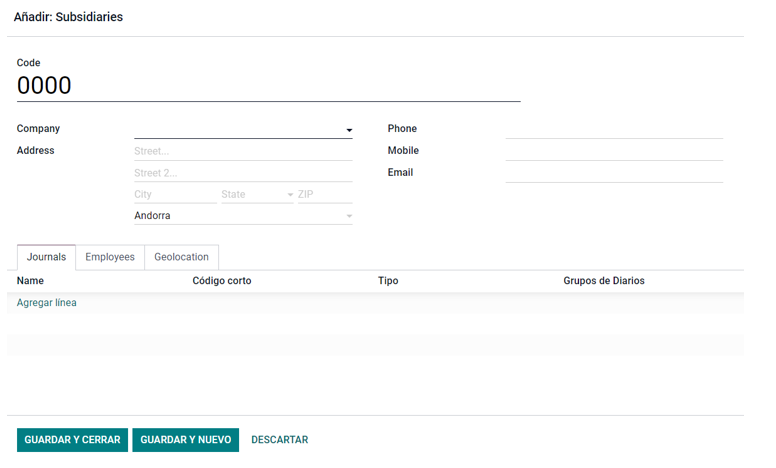Sort by the Código corto column header
Image resolution: width=776 pixels, height=468 pixels.
click(x=222, y=281)
